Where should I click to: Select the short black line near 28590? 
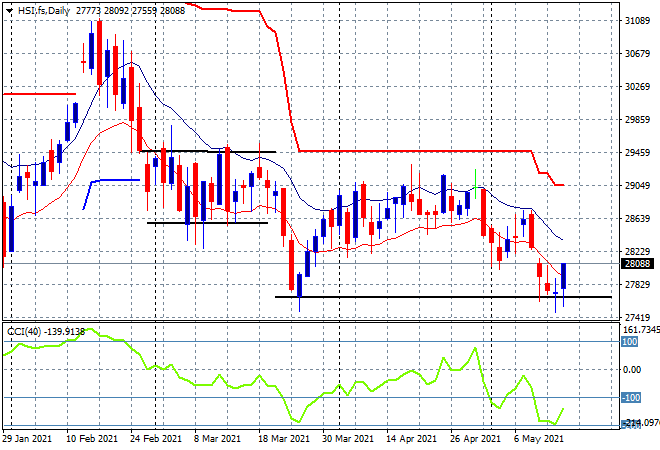click(208, 223)
